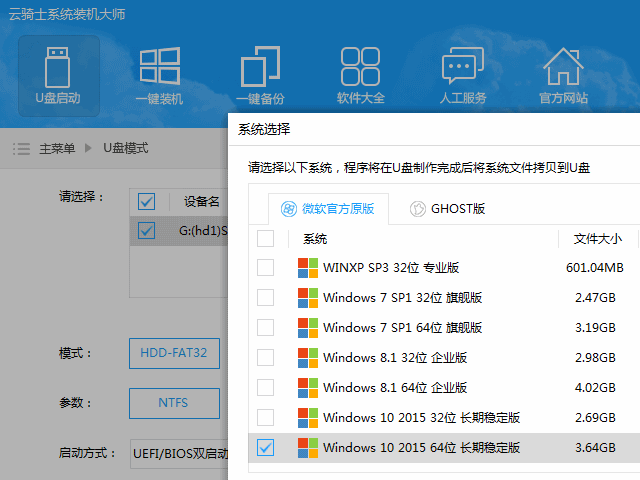Select the Windows 8.1 64位 企业版 text
Screen dimensions: 640x480
395,388
